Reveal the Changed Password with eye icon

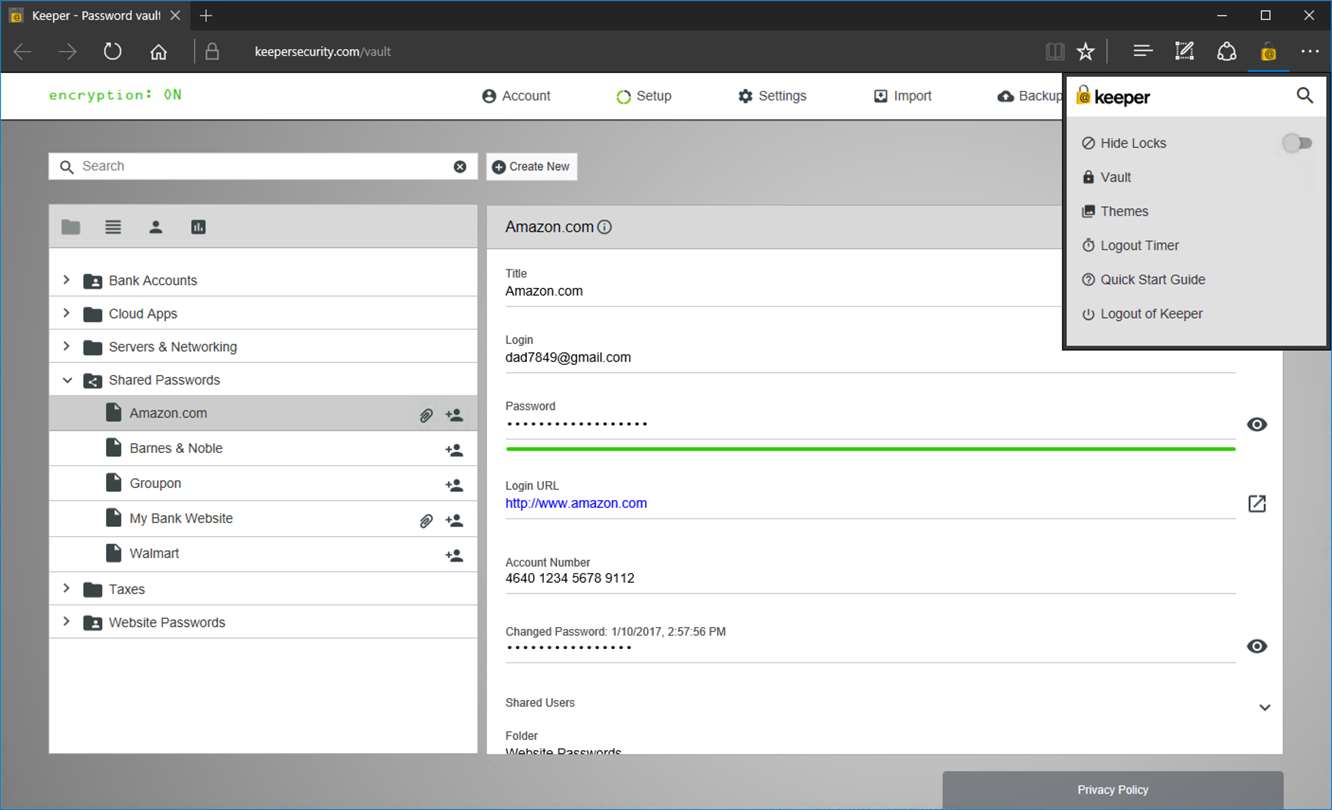[x=1257, y=646]
